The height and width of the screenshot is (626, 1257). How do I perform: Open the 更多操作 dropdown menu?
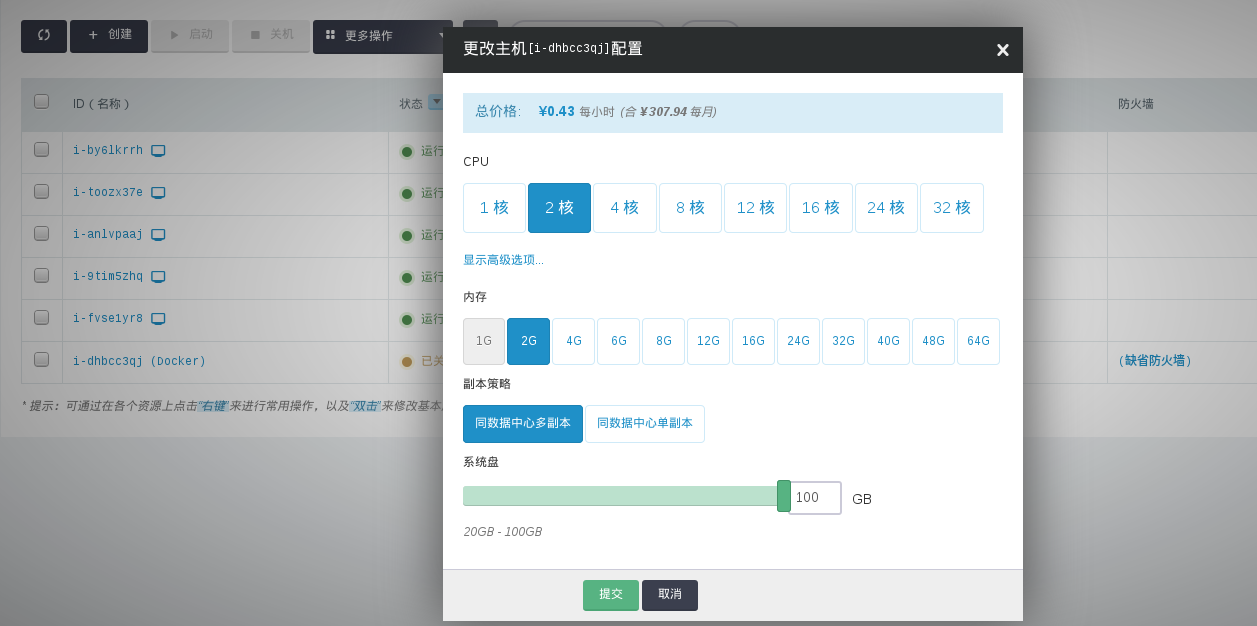[x=382, y=36]
